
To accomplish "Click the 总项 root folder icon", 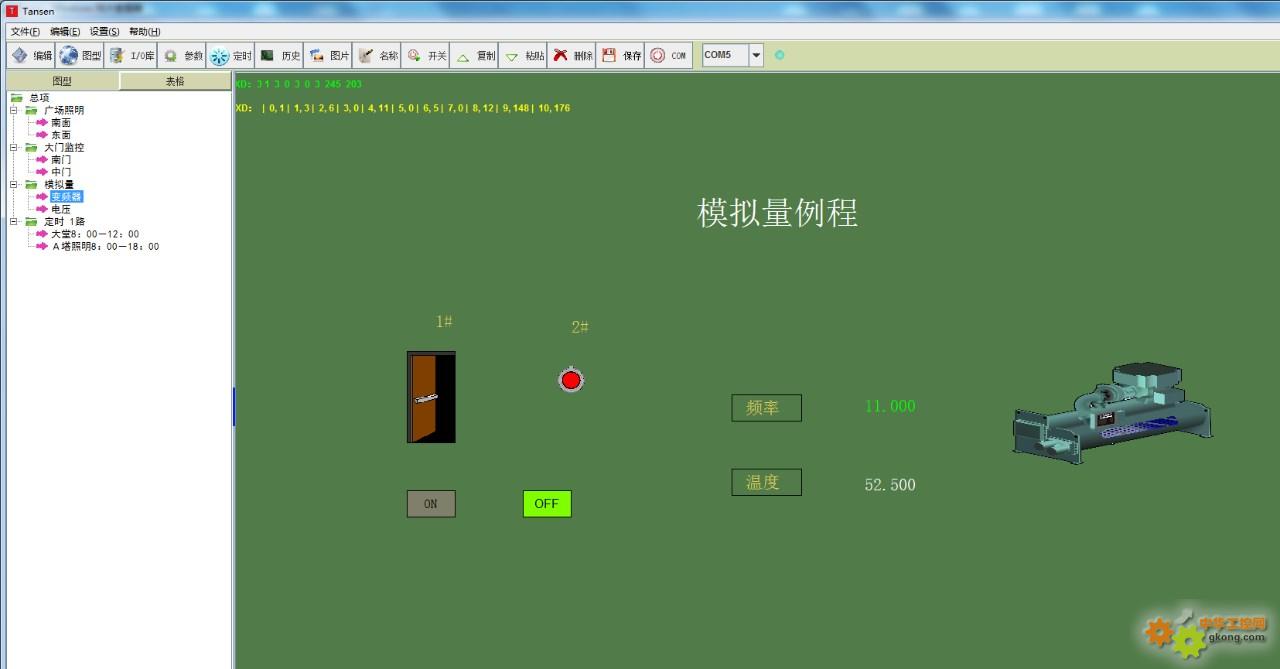I will [16, 98].
